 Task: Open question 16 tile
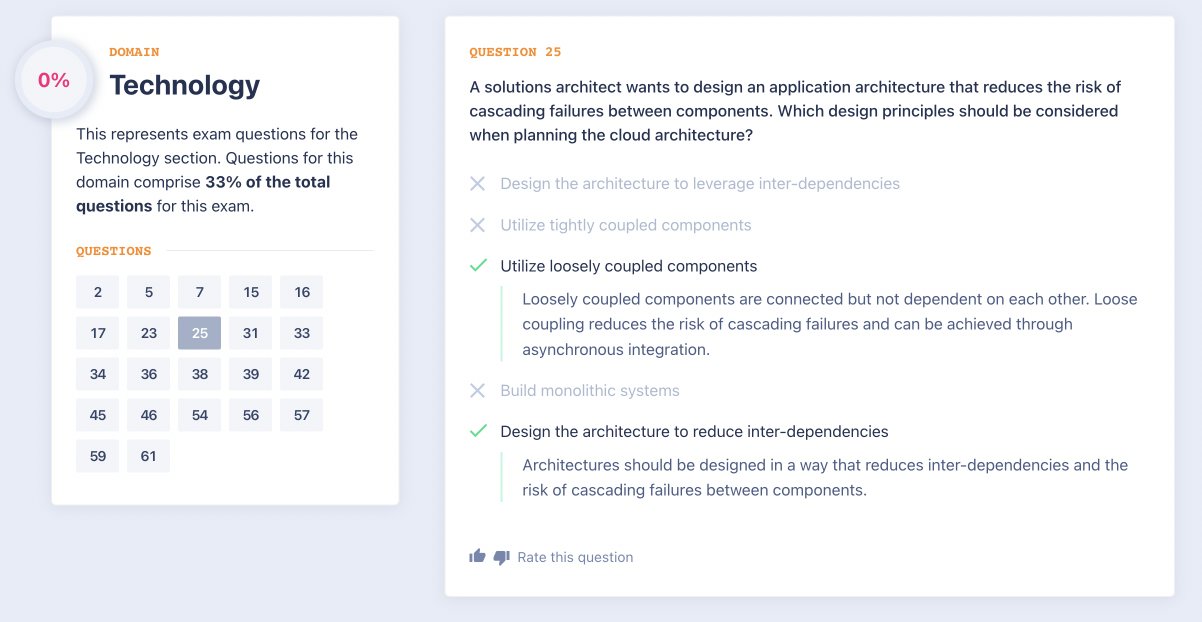pos(302,292)
